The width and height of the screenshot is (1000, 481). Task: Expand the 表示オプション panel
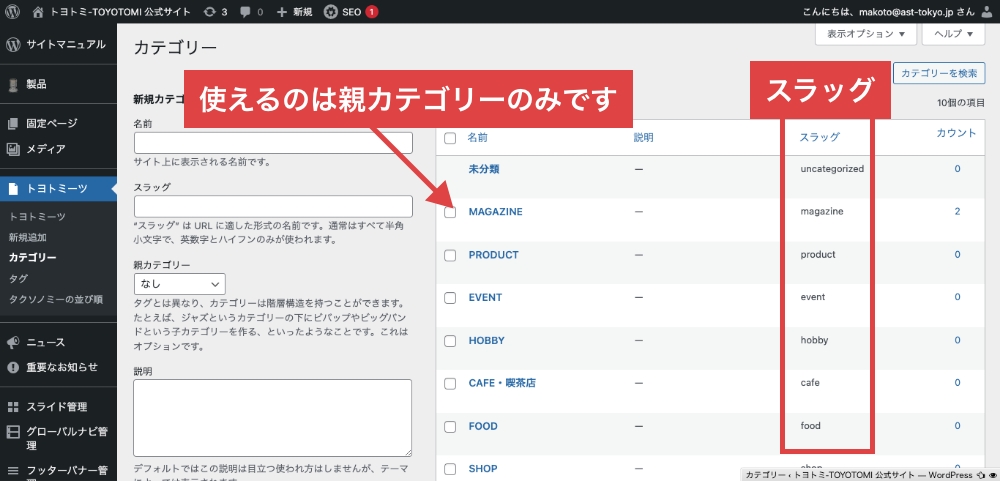pyautogui.click(x=866, y=34)
